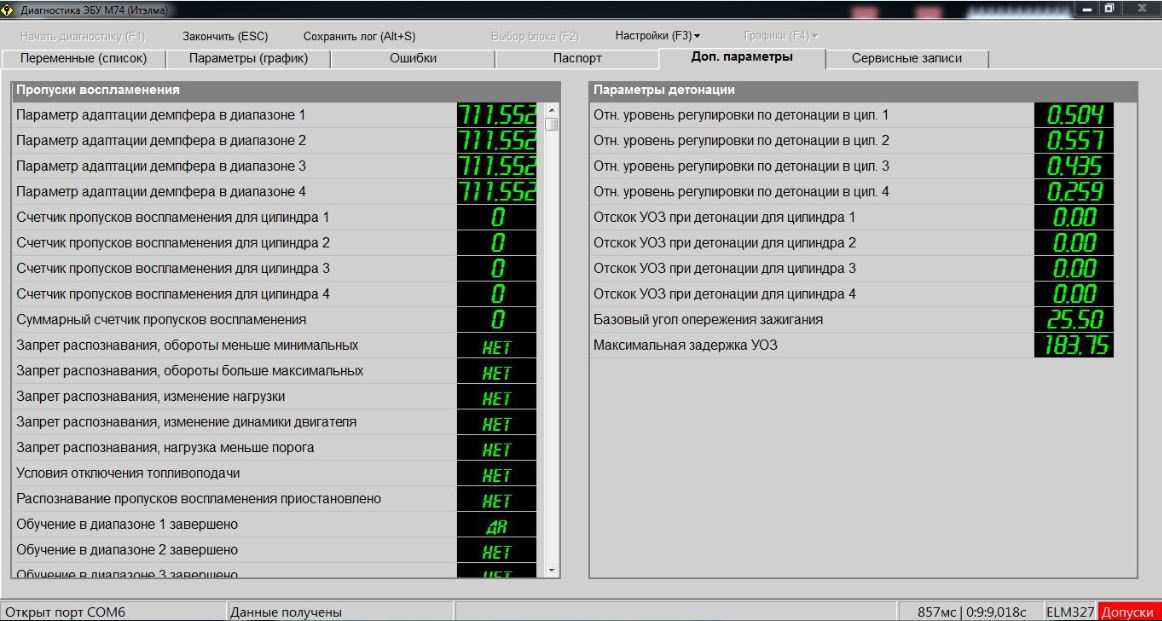
Task: Select 'Параметр адаптации демпфера в диапазоне 2'
Action: click(276, 140)
